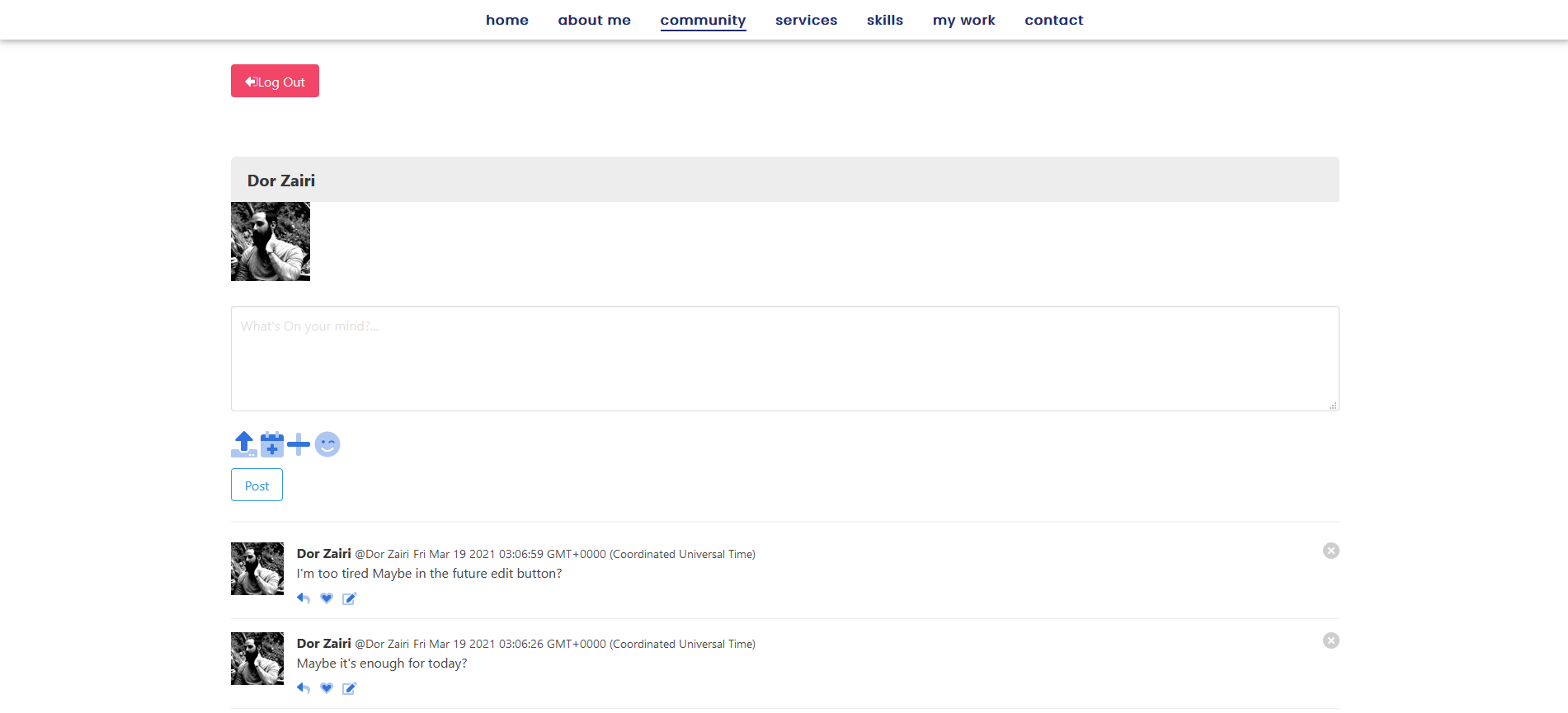The width and height of the screenshot is (1568, 713).
Task: Click the text 'Maybe it's enough for today?'
Action: (382, 664)
